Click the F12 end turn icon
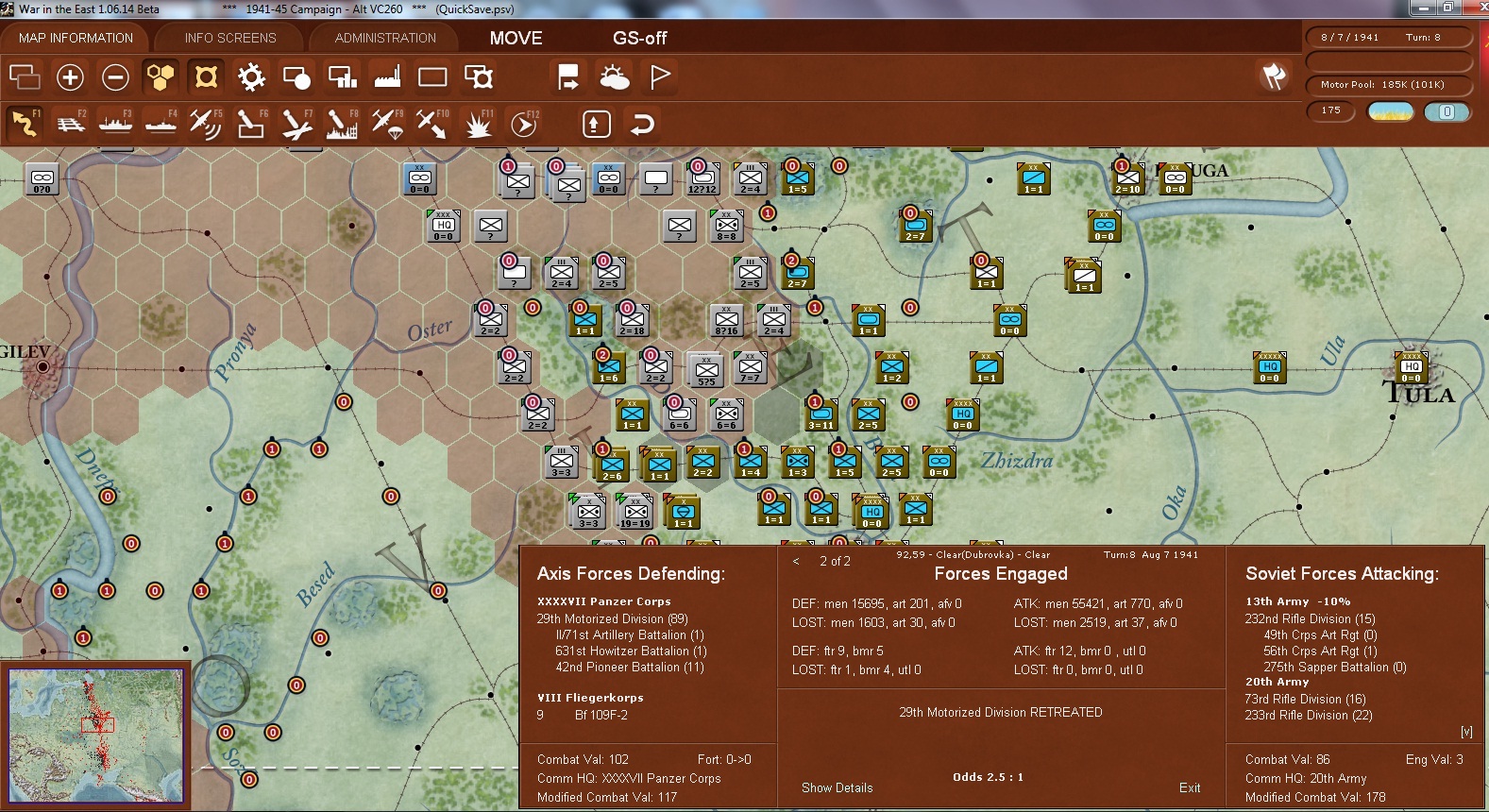The height and width of the screenshot is (812, 1489). coord(524,124)
